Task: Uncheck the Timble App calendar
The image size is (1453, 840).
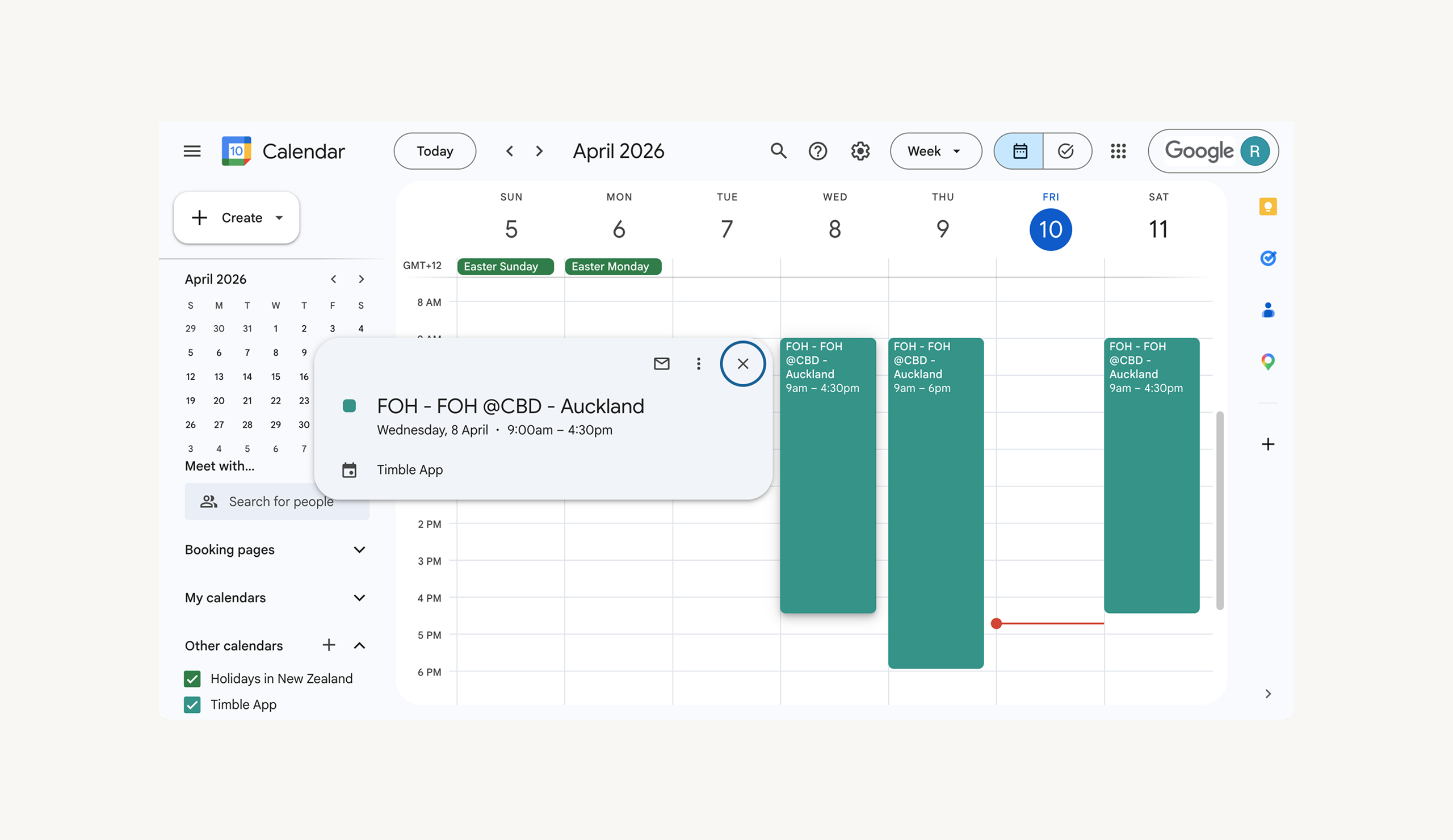Action: click(192, 704)
